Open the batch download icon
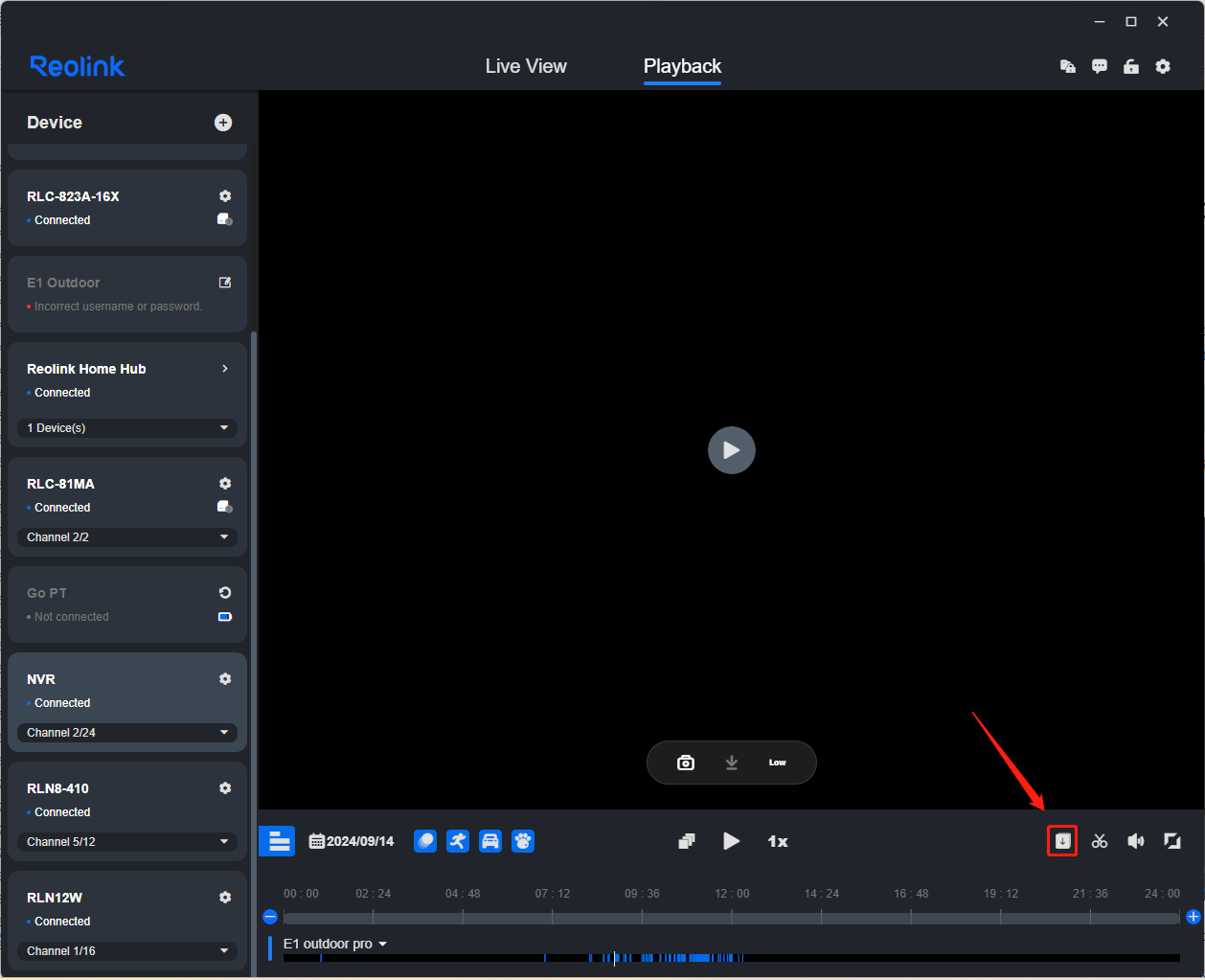The height and width of the screenshot is (980, 1205). [x=1062, y=841]
